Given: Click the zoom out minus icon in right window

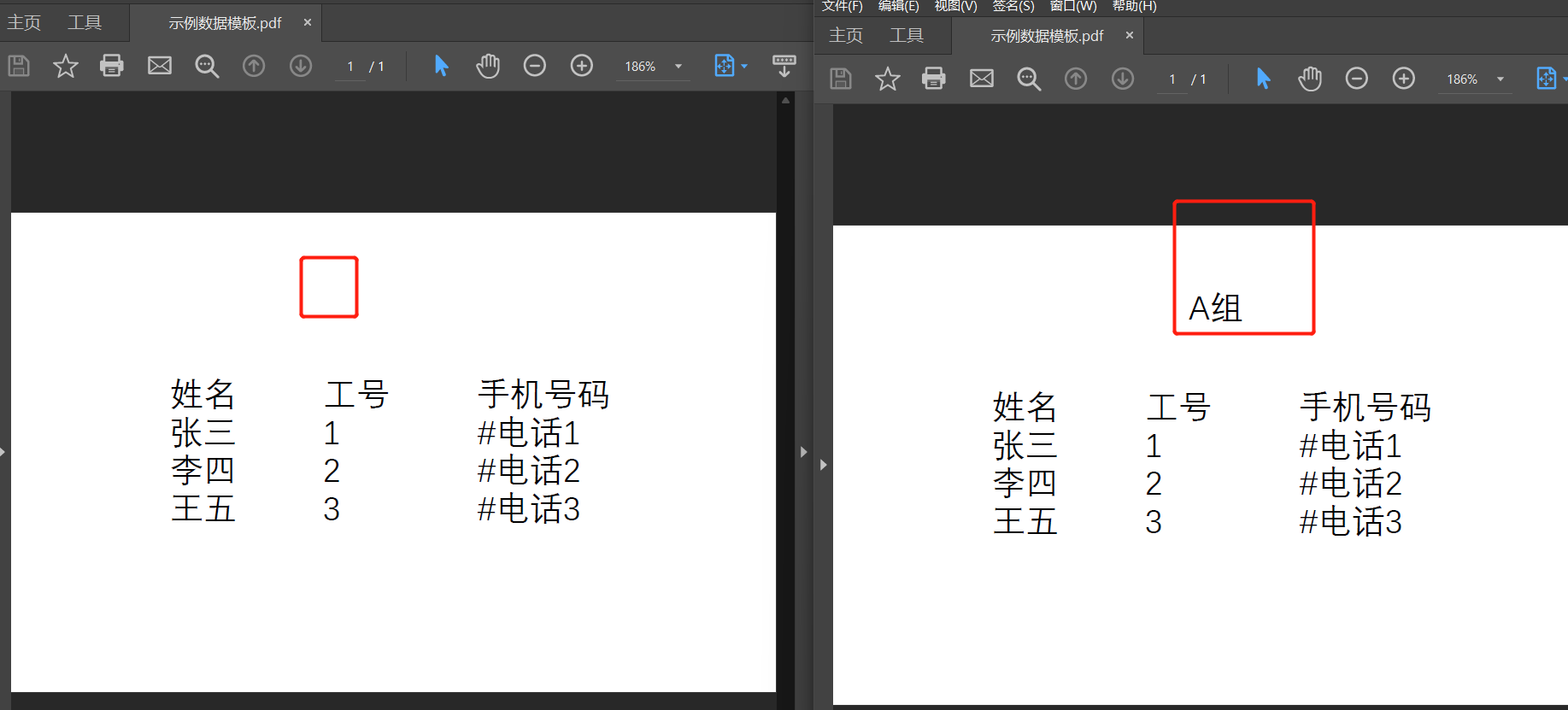Looking at the screenshot, I should coord(1357,79).
